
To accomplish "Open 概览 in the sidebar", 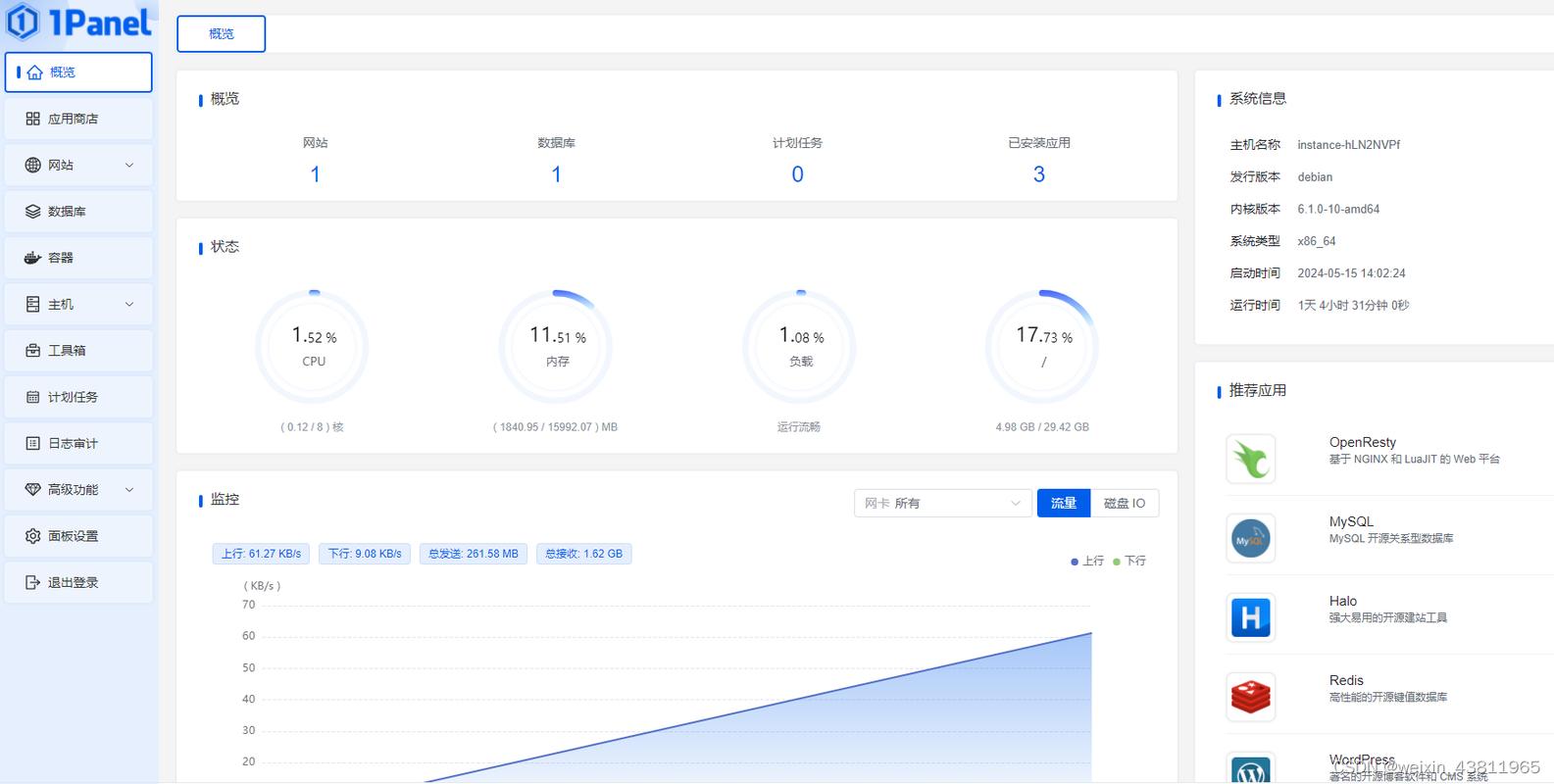I will pyautogui.click(x=78, y=73).
